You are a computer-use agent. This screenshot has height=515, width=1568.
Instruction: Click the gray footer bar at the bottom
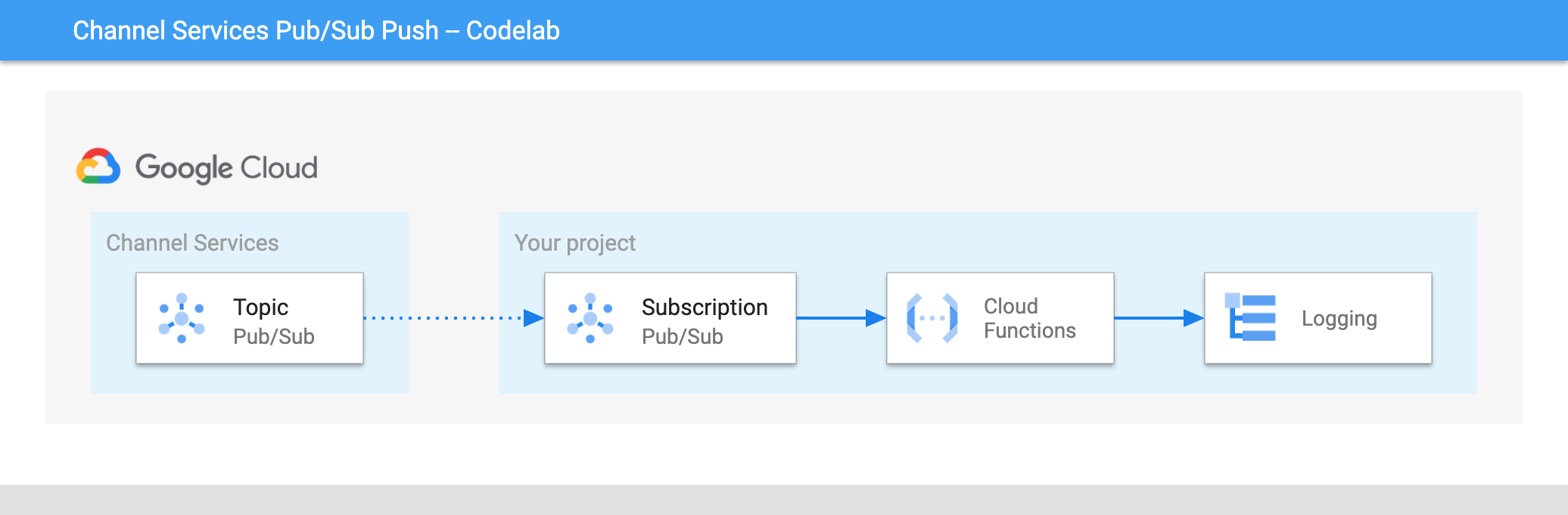tap(784, 500)
